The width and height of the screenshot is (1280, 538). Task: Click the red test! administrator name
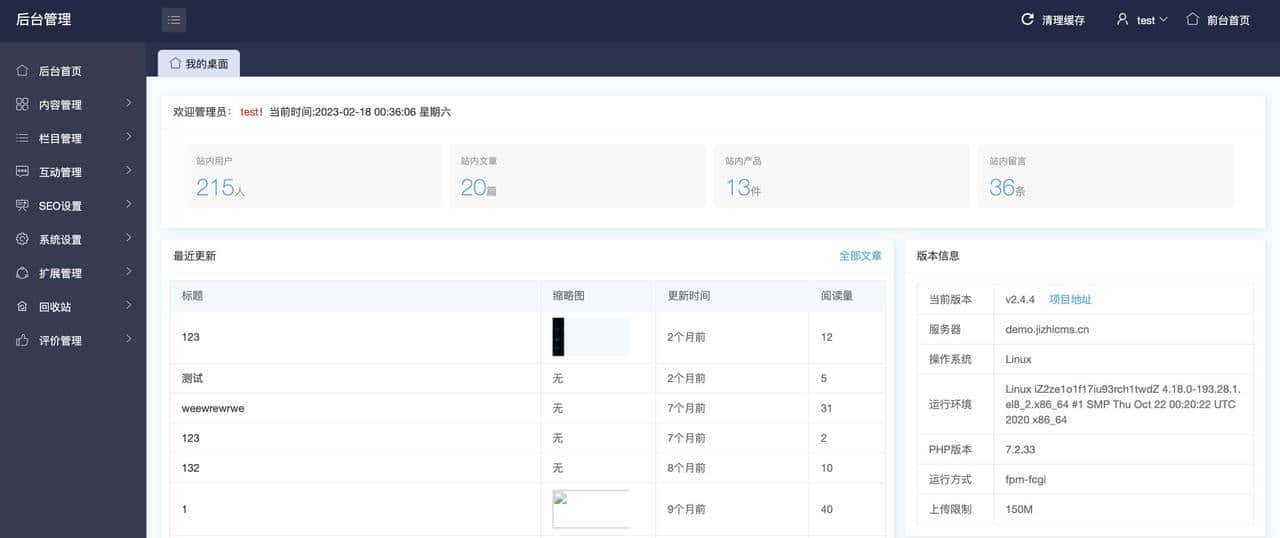point(251,112)
